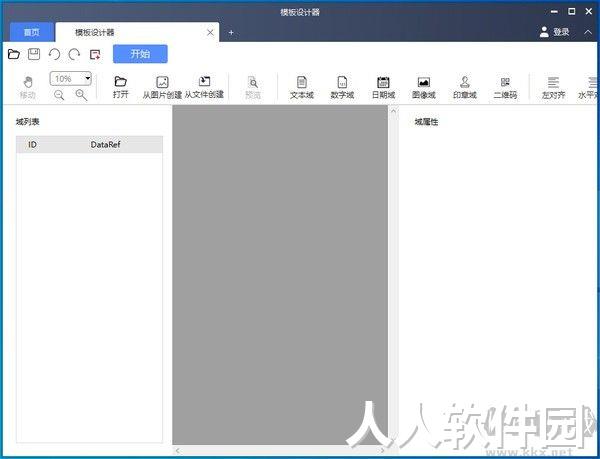Insert a 日期域 date field
This screenshot has width=600, height=459.
[383, 88]
